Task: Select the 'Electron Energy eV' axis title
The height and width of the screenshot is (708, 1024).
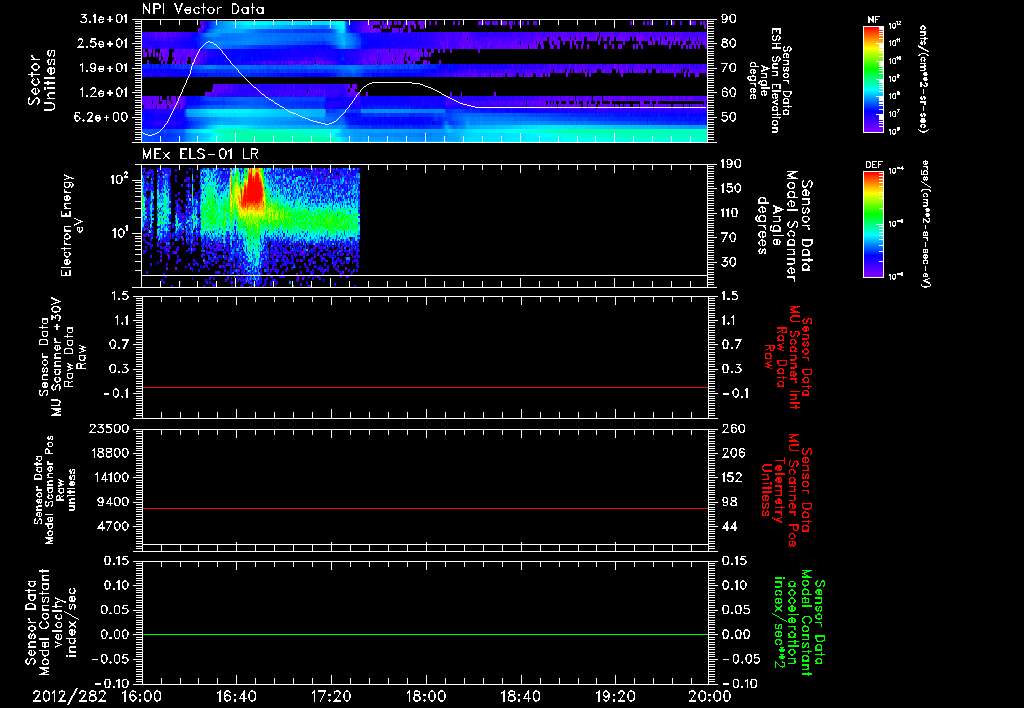Action: point(73,225)
